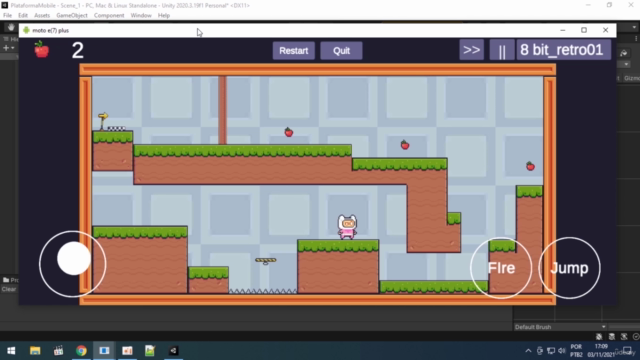Open the Component menu in Unity
This screenshot has height=360, width=640.
[109, 16]
